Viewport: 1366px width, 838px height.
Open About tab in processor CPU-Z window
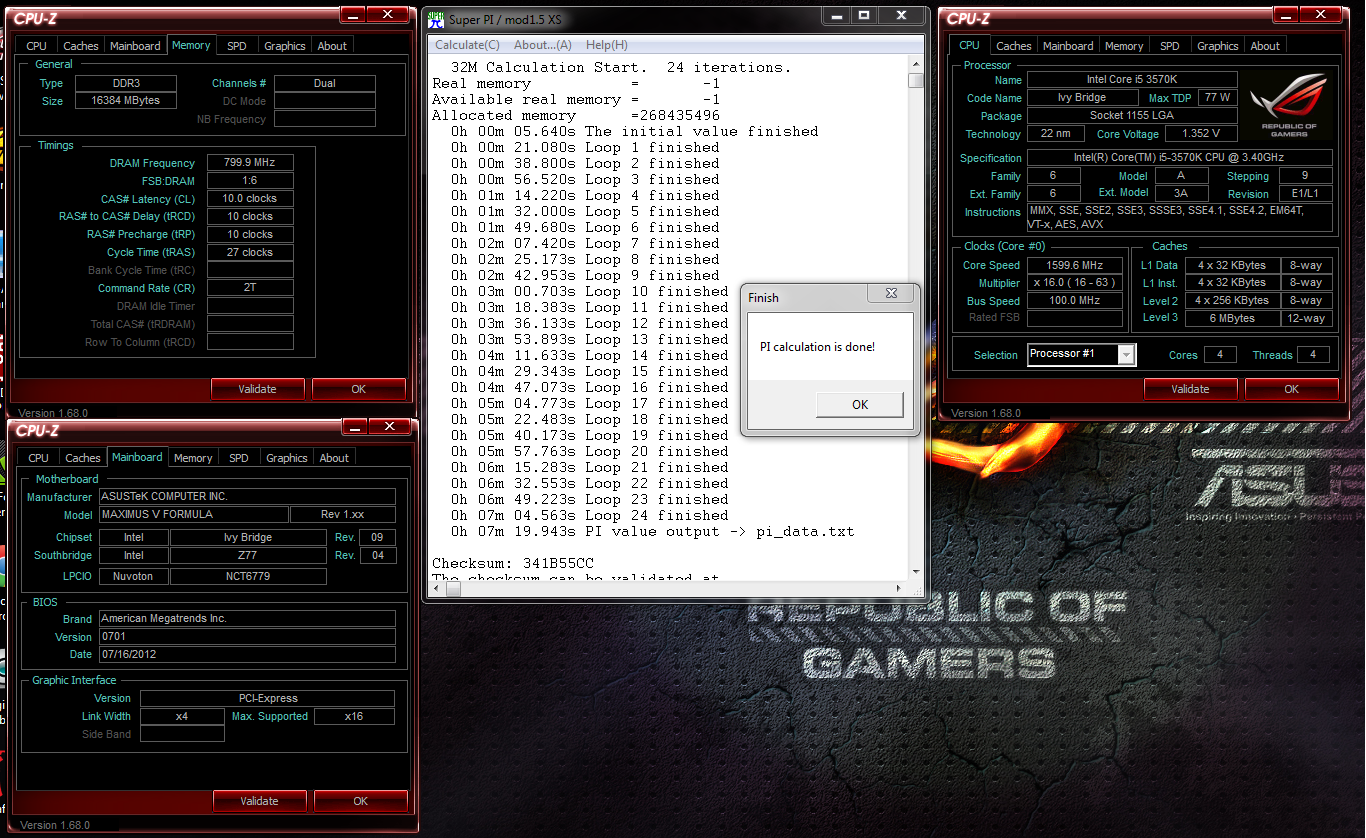1265,46
